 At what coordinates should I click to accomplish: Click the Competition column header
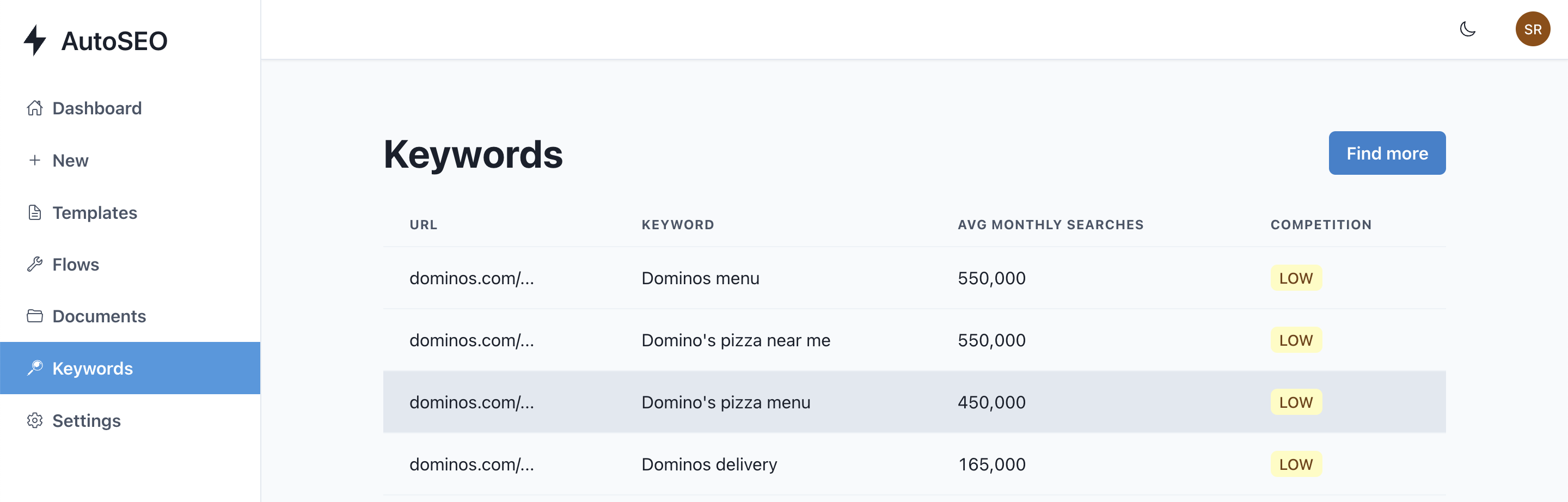point(1320,224)
